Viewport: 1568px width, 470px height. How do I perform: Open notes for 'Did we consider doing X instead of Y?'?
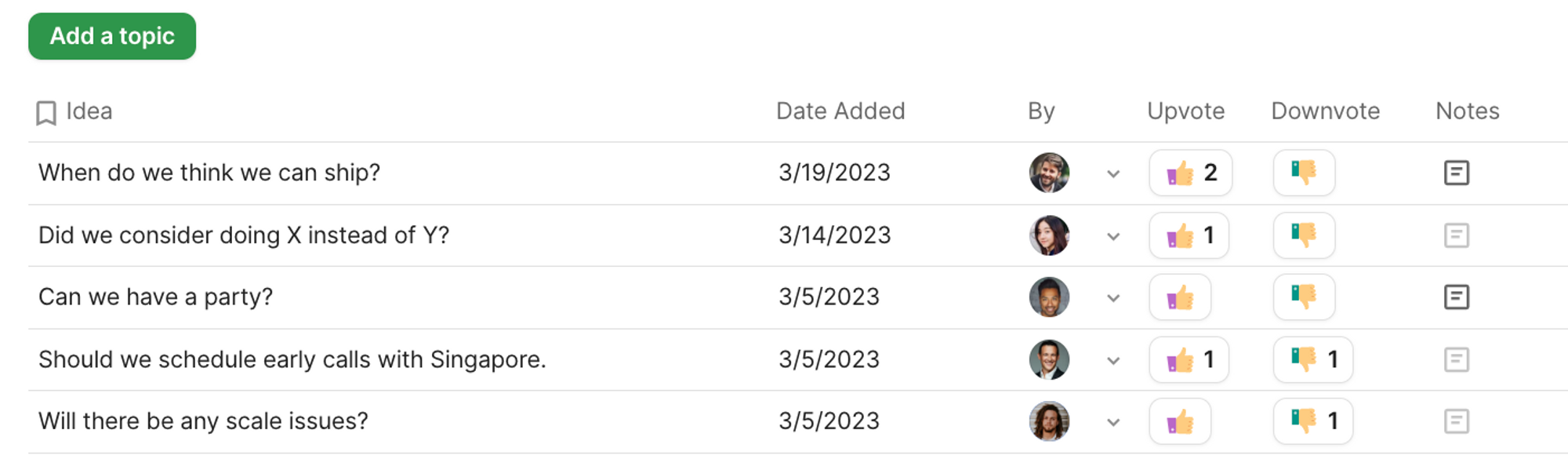pyautogui.click(x=1456, y=235)
